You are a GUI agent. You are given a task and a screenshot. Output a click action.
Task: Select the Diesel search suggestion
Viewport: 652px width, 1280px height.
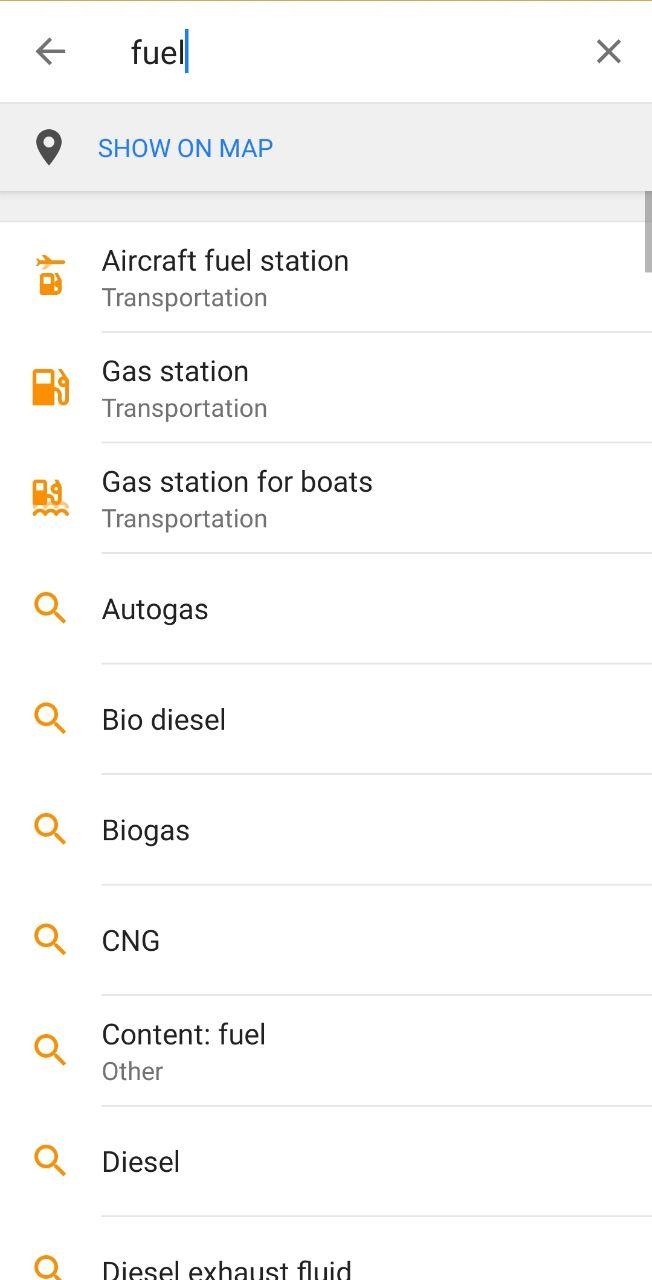141,1162
